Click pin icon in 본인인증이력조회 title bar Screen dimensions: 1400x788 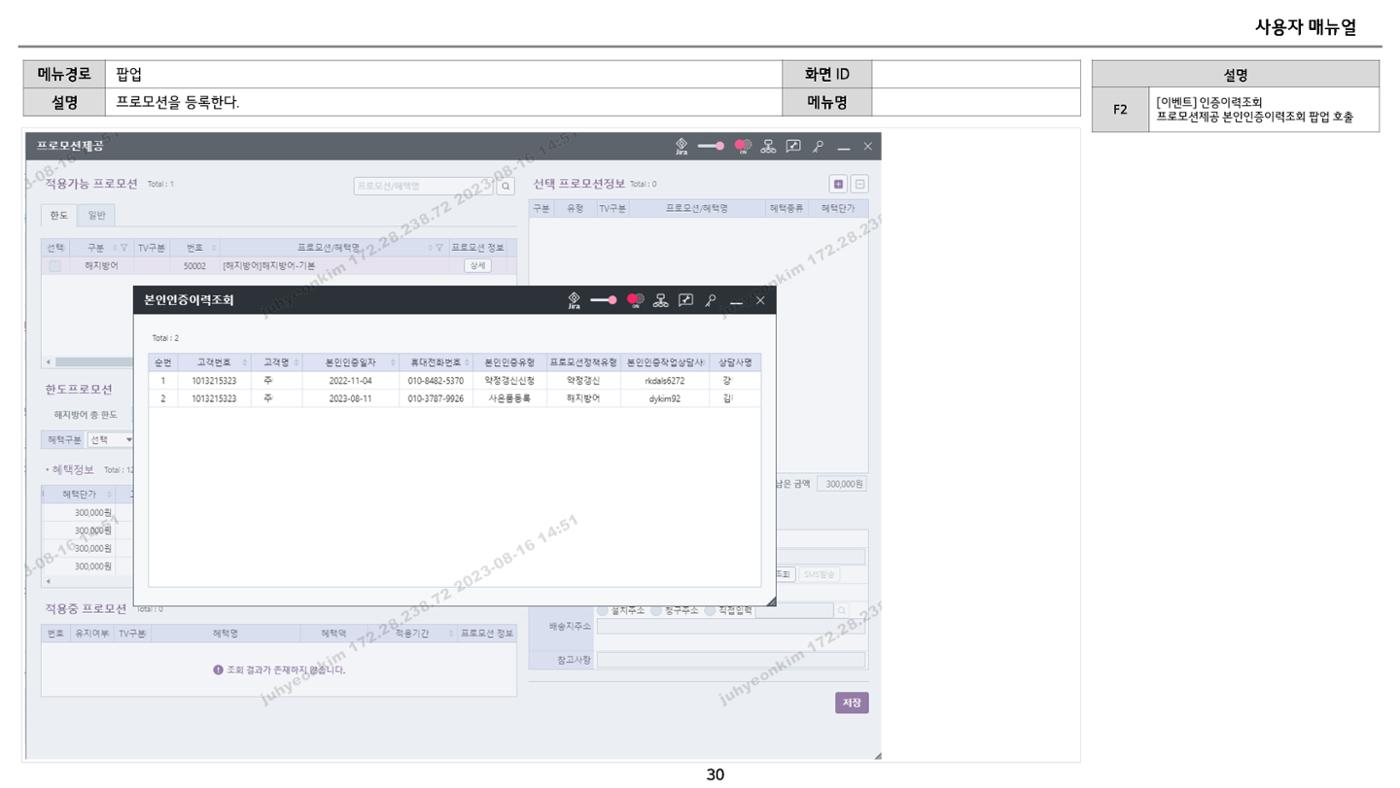[x=713, y=301]
